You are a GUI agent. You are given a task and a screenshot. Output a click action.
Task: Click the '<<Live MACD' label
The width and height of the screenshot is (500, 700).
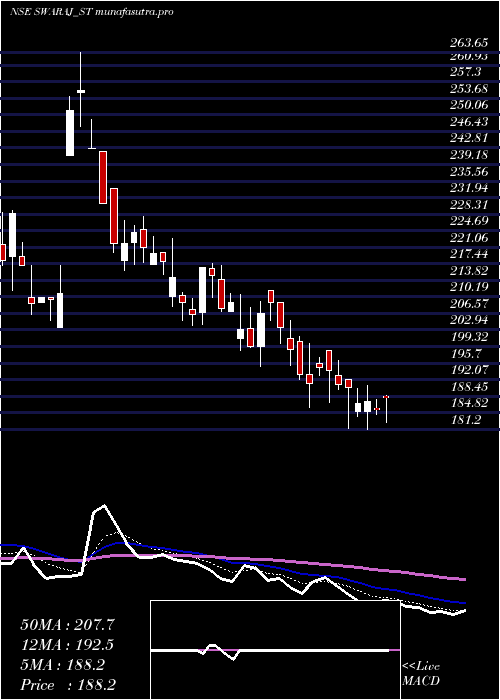coord(421,674)
